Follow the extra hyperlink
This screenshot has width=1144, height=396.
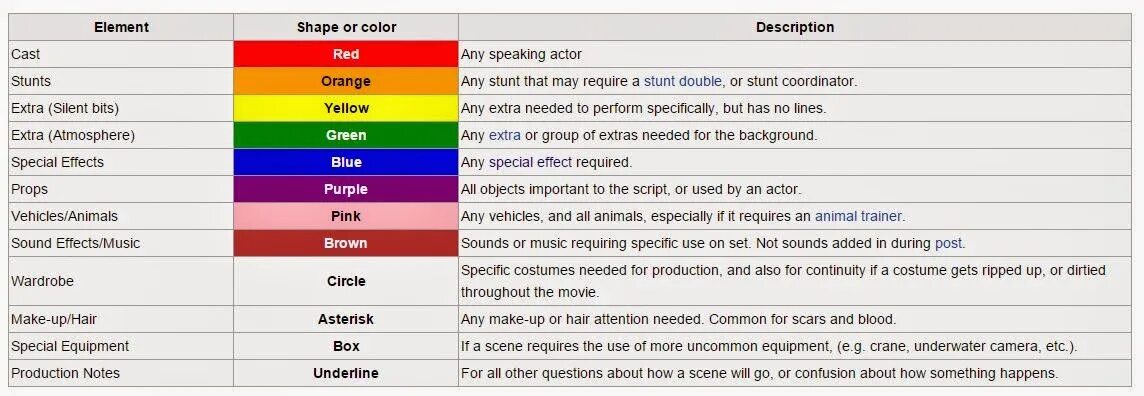505,135
